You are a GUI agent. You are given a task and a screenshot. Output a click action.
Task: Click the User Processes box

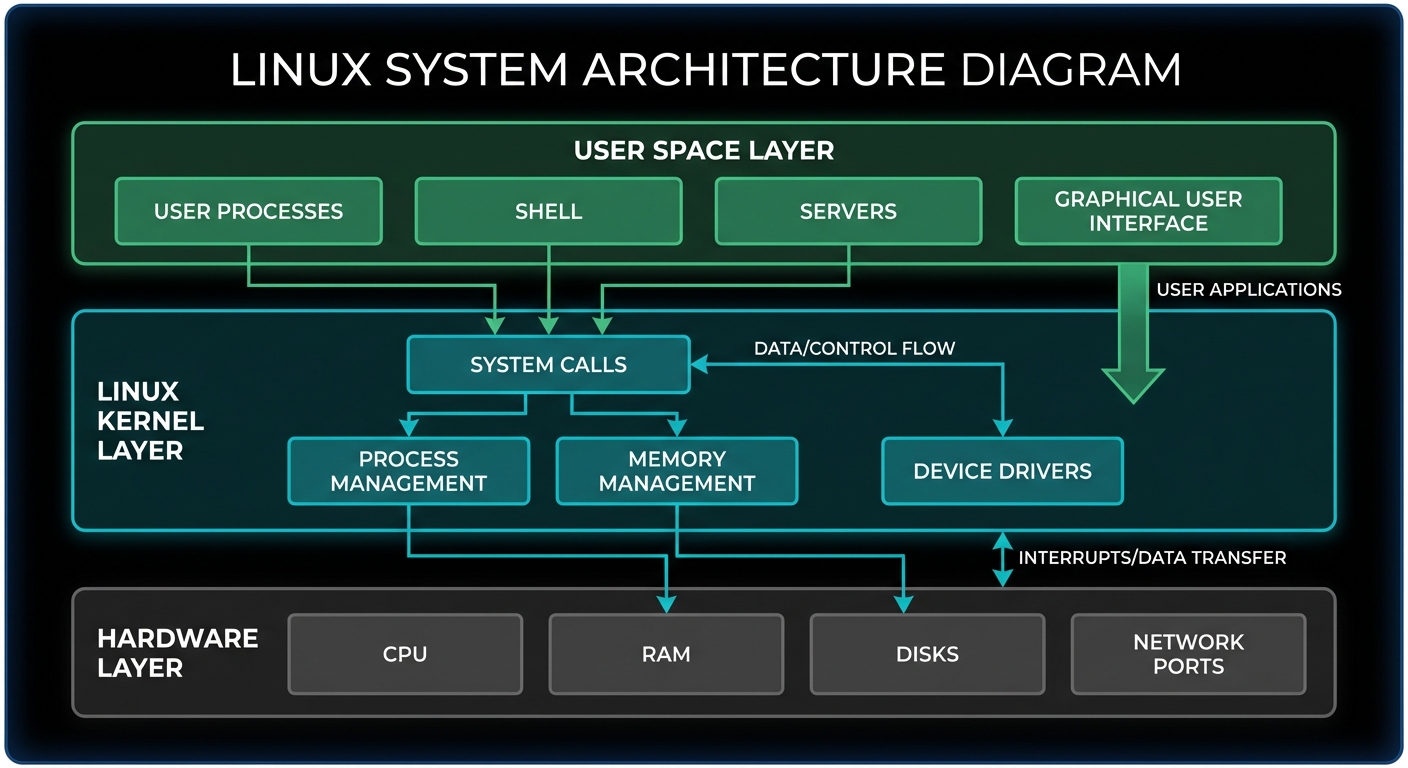point(248,211)
